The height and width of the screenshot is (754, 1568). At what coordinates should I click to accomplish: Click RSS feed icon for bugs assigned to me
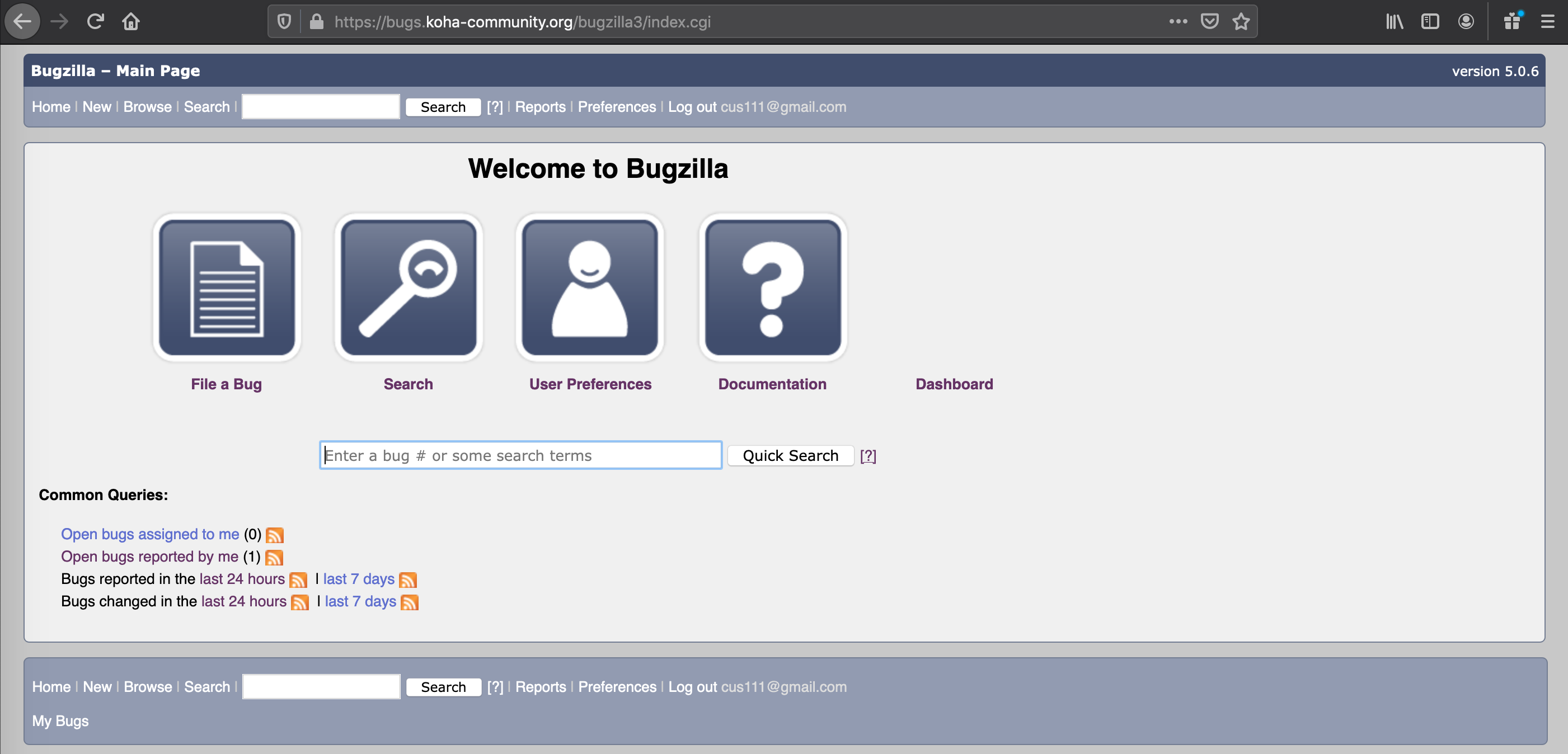pos(275,535)
